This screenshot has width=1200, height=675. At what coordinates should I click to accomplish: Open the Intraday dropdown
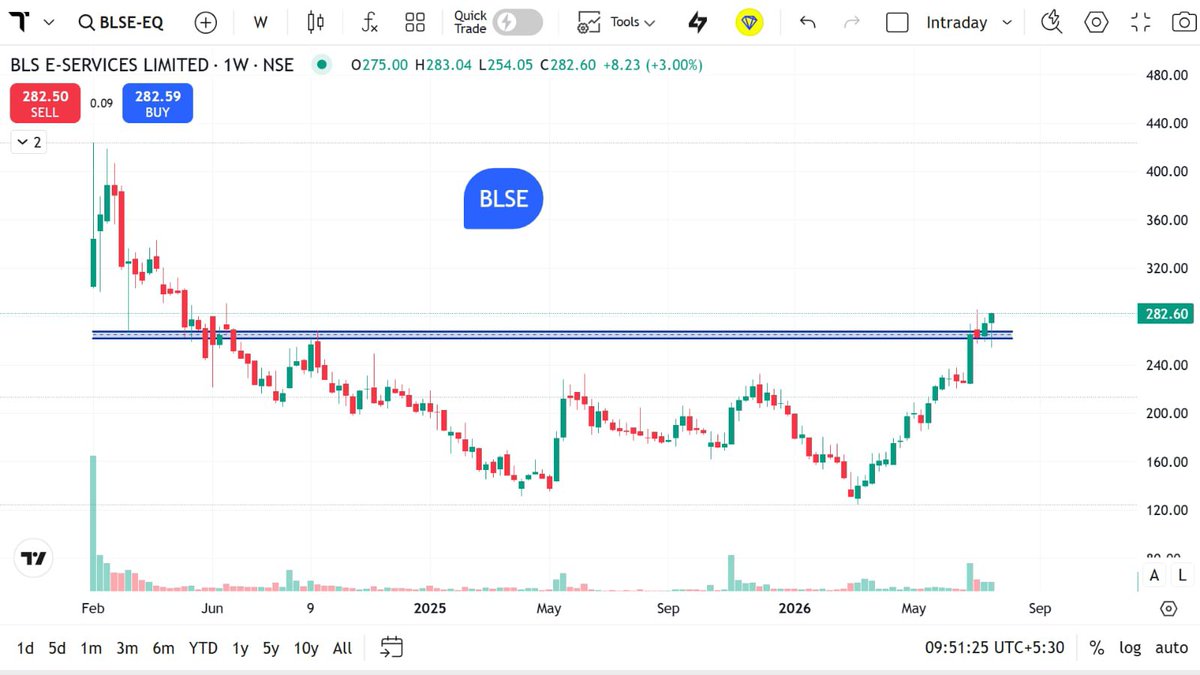coord(969,22)
